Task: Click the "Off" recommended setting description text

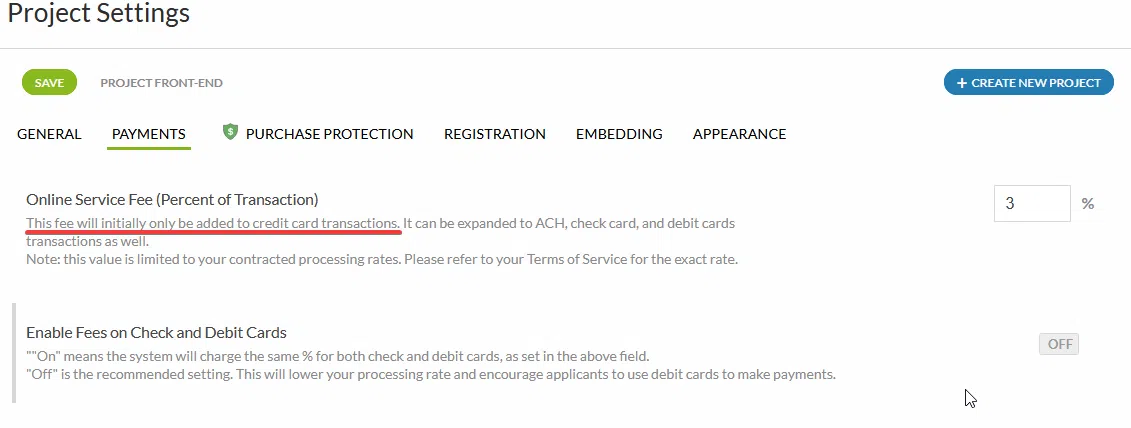Action: coord(430,375)
